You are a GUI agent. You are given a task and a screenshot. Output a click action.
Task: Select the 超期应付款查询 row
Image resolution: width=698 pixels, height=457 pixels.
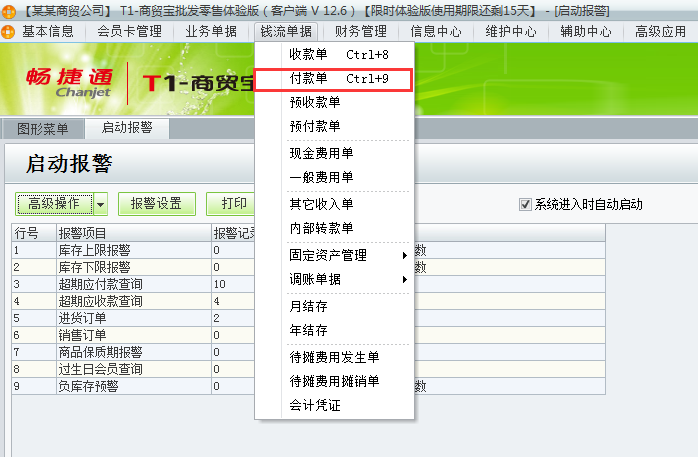(308, 284)
